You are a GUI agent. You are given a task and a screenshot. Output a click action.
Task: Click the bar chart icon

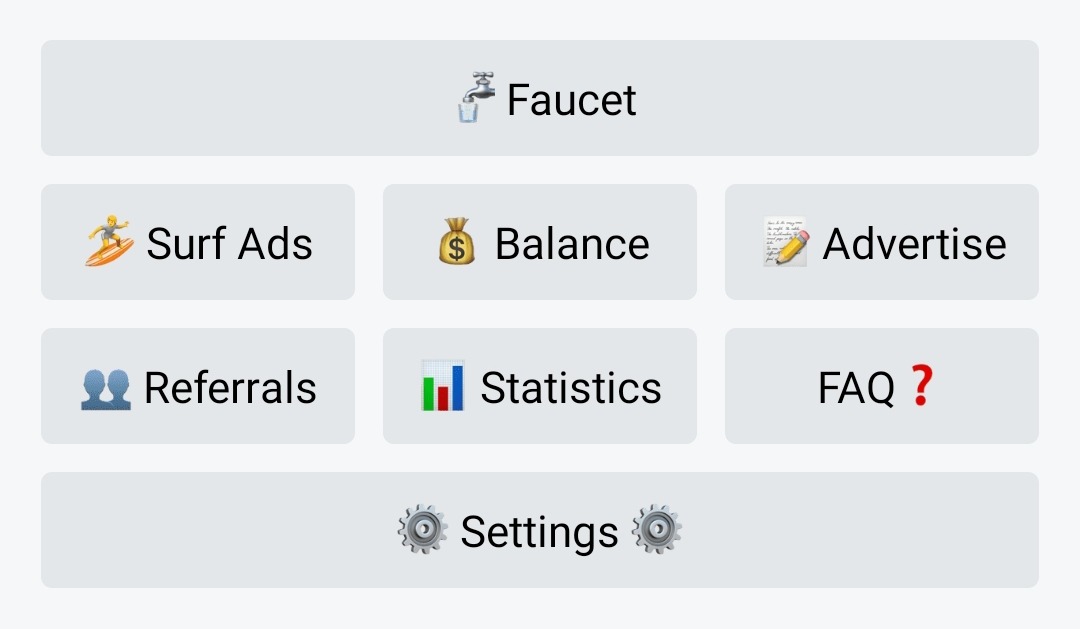pyautogui.click(x=443, y=387)
